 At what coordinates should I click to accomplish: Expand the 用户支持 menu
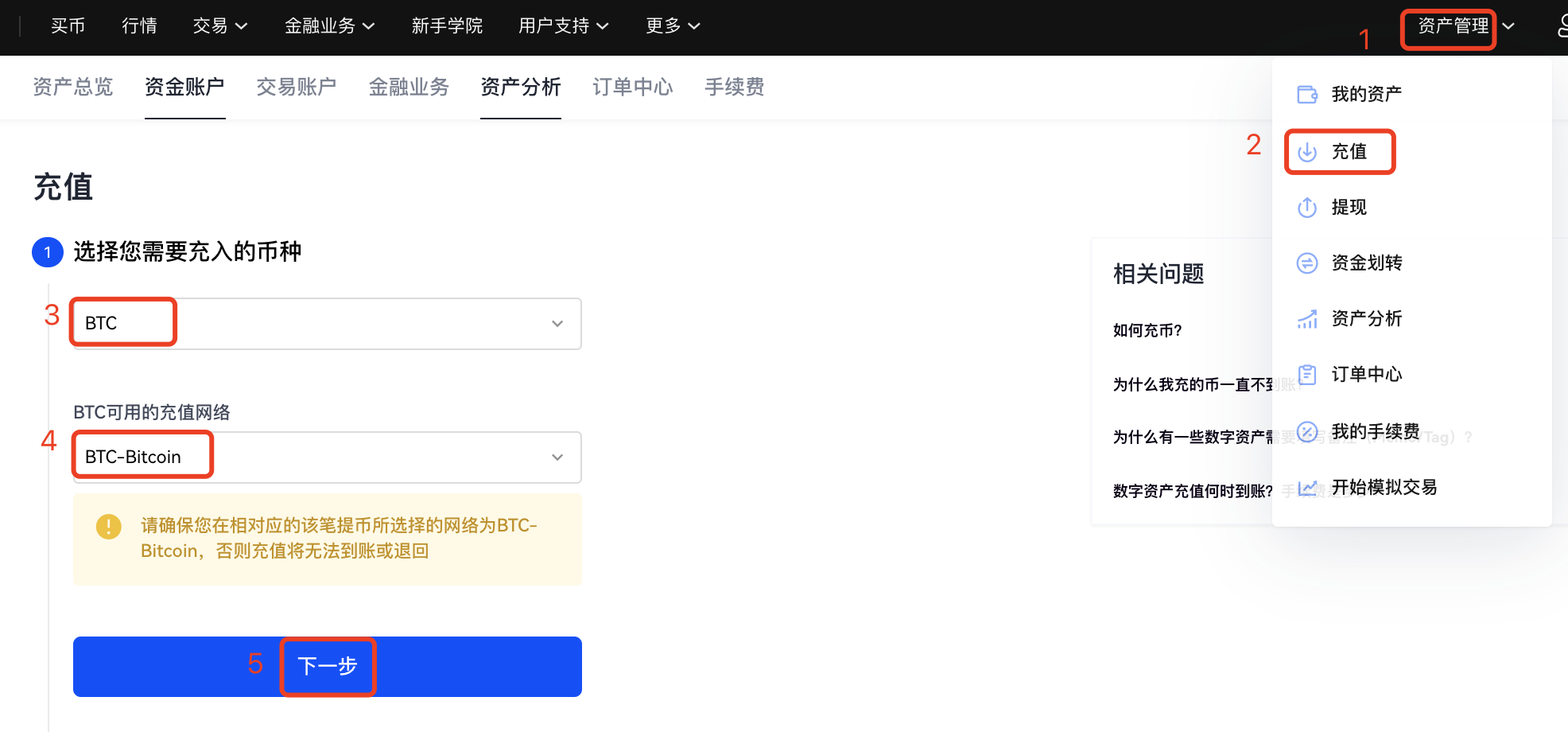pos(564,25)
